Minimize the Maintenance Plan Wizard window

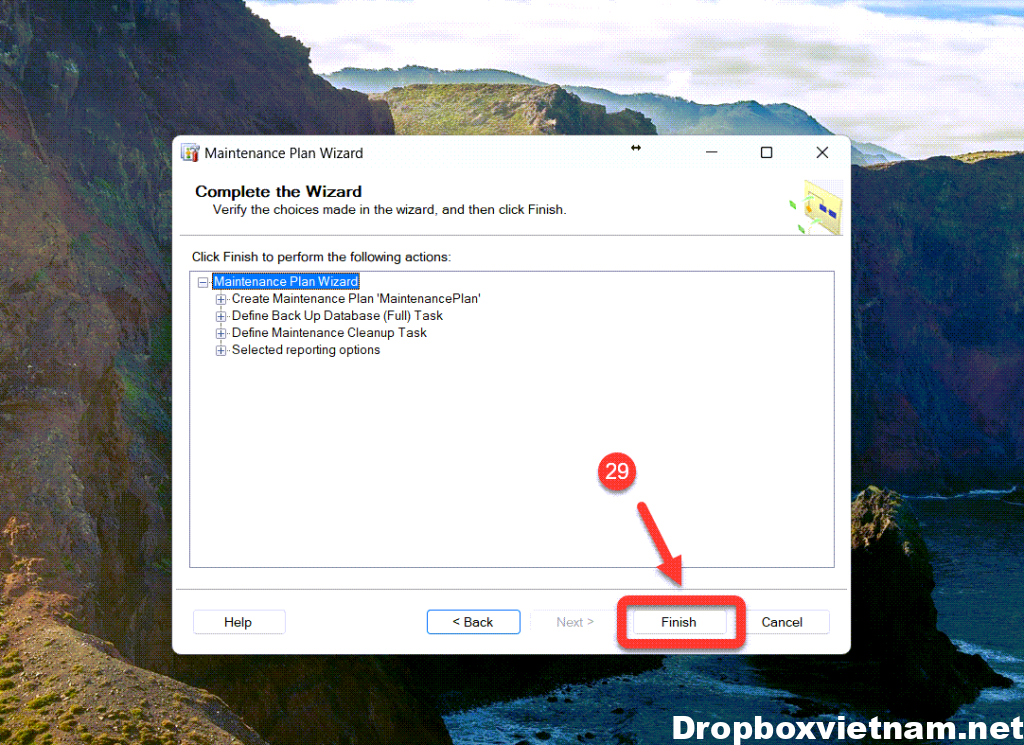tap(711, 153)
